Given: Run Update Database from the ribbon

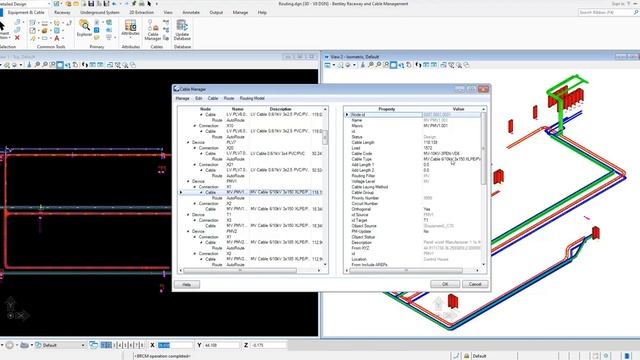Looking at the screenshot, I should tap(182, 30).
